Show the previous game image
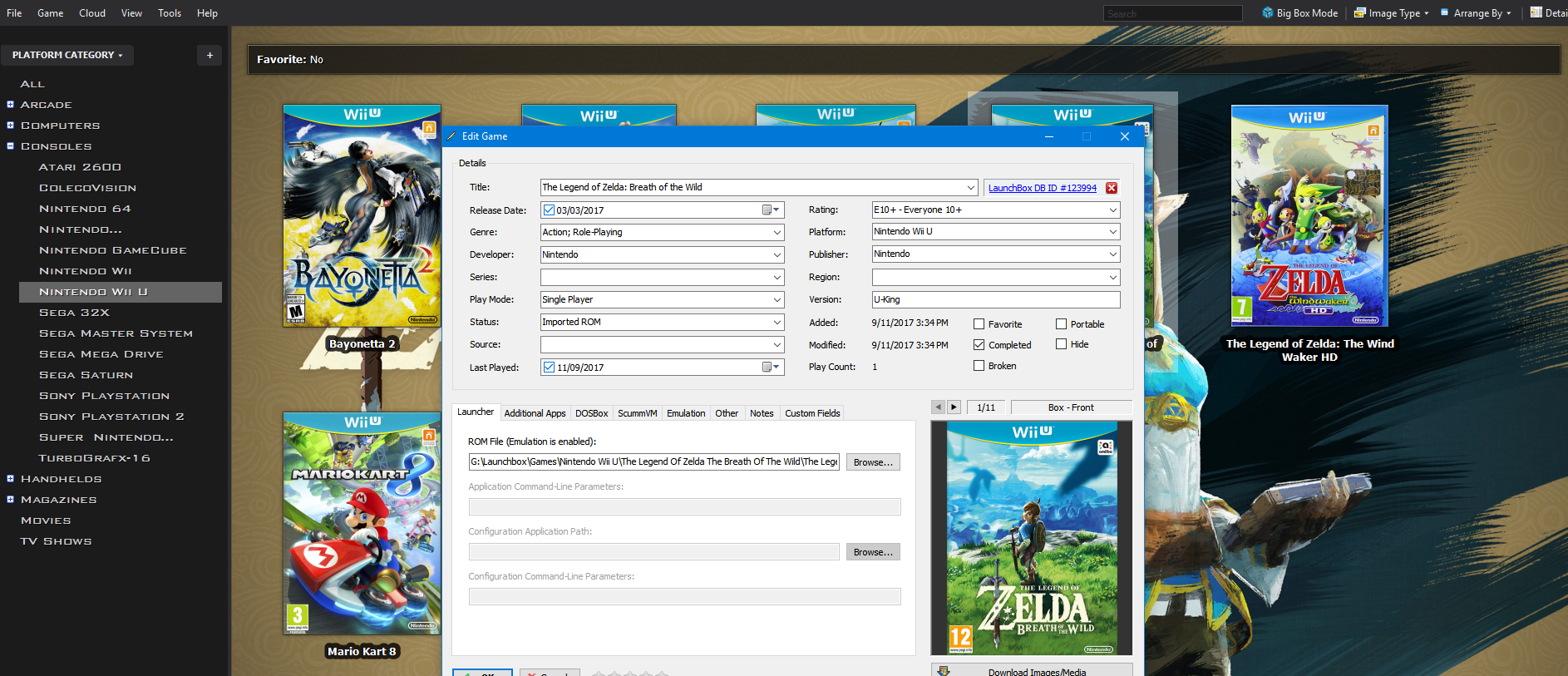 click(939, 407)
